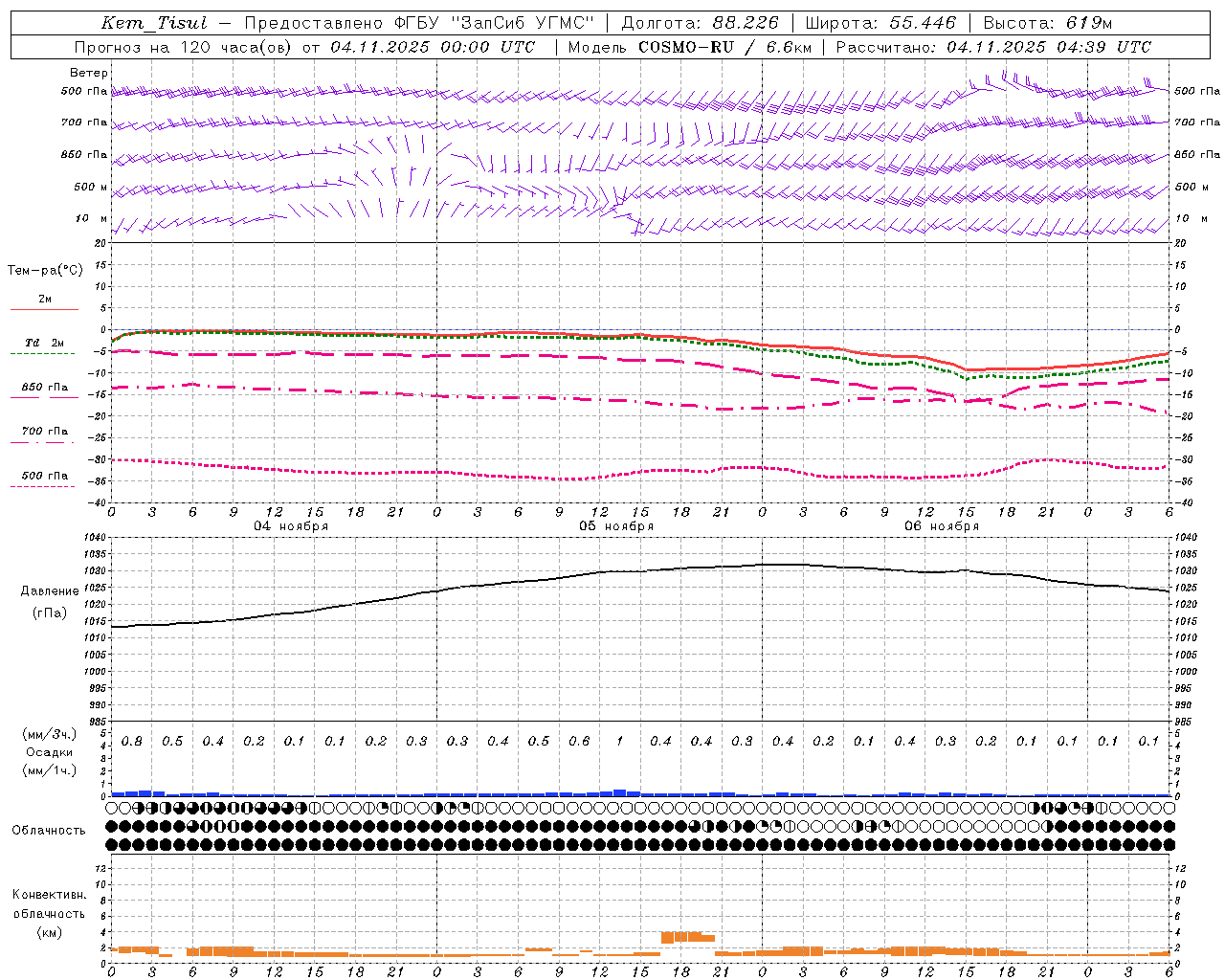The height and width of the screenshot is (980, 1225).
Task: Click the 05 ноября date label
Action: point(615,526)
